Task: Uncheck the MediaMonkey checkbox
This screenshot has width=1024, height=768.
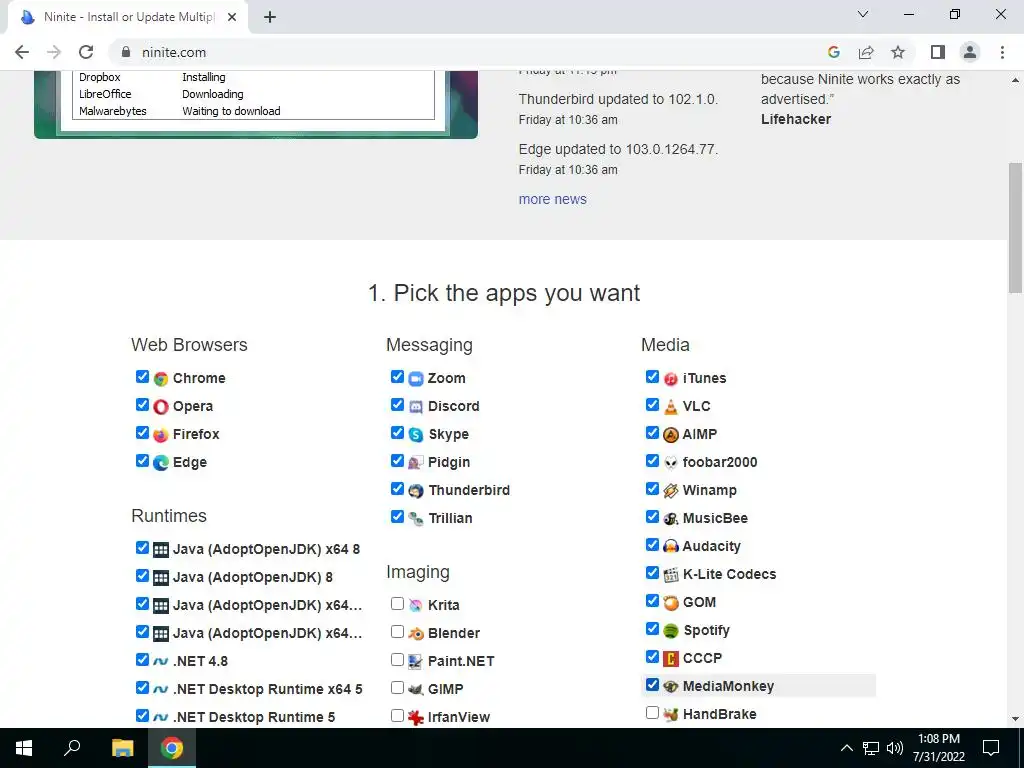Action: click(x=652, y=684)
